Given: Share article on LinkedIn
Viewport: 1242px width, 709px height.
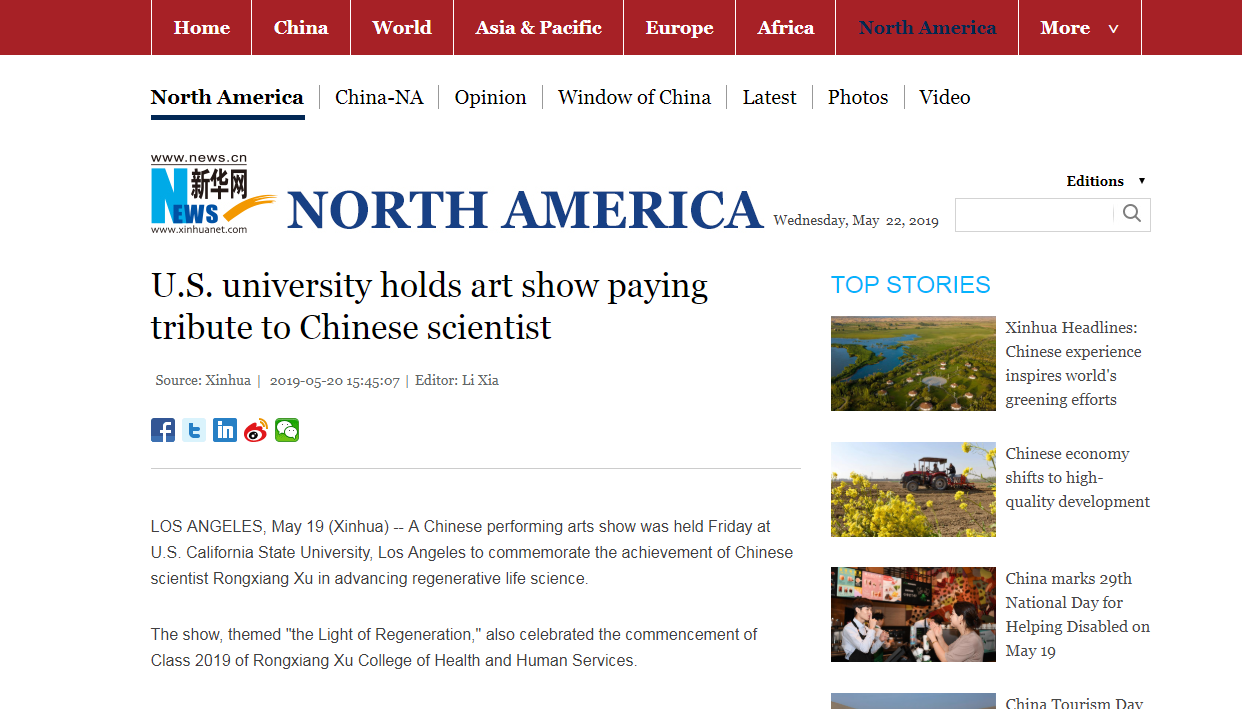Looking at the screenshot, I should coord(225,430).
